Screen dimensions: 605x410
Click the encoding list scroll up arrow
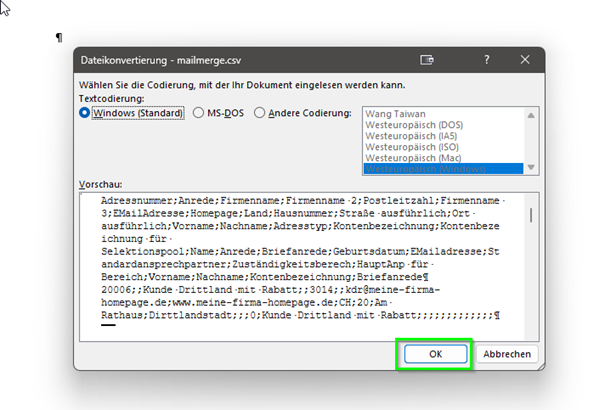pyautogui.click(x=531, y=115)
